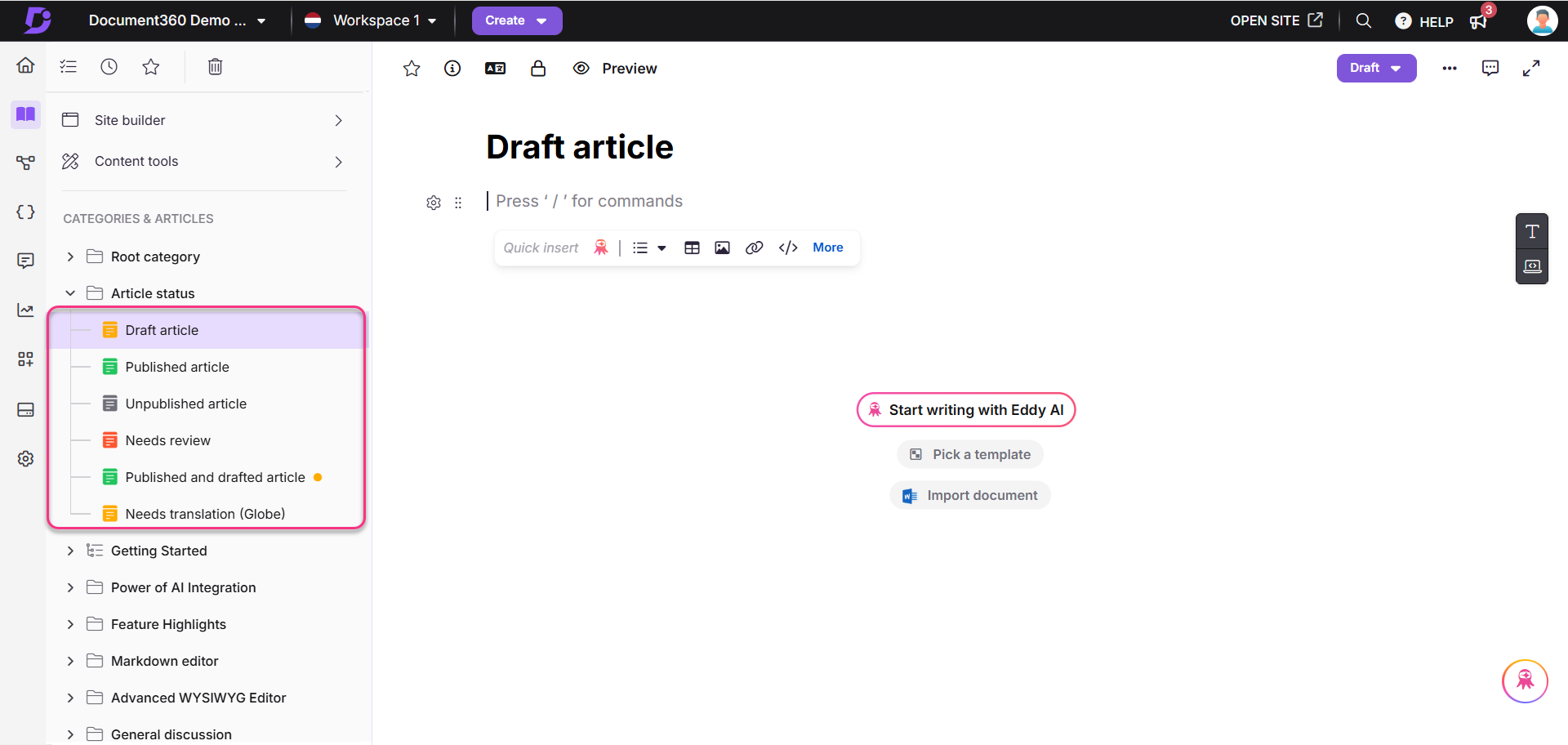The image size is (1568, 745).
Task: Open the three-dot more options menu
Action: [x=1450, y=69]
